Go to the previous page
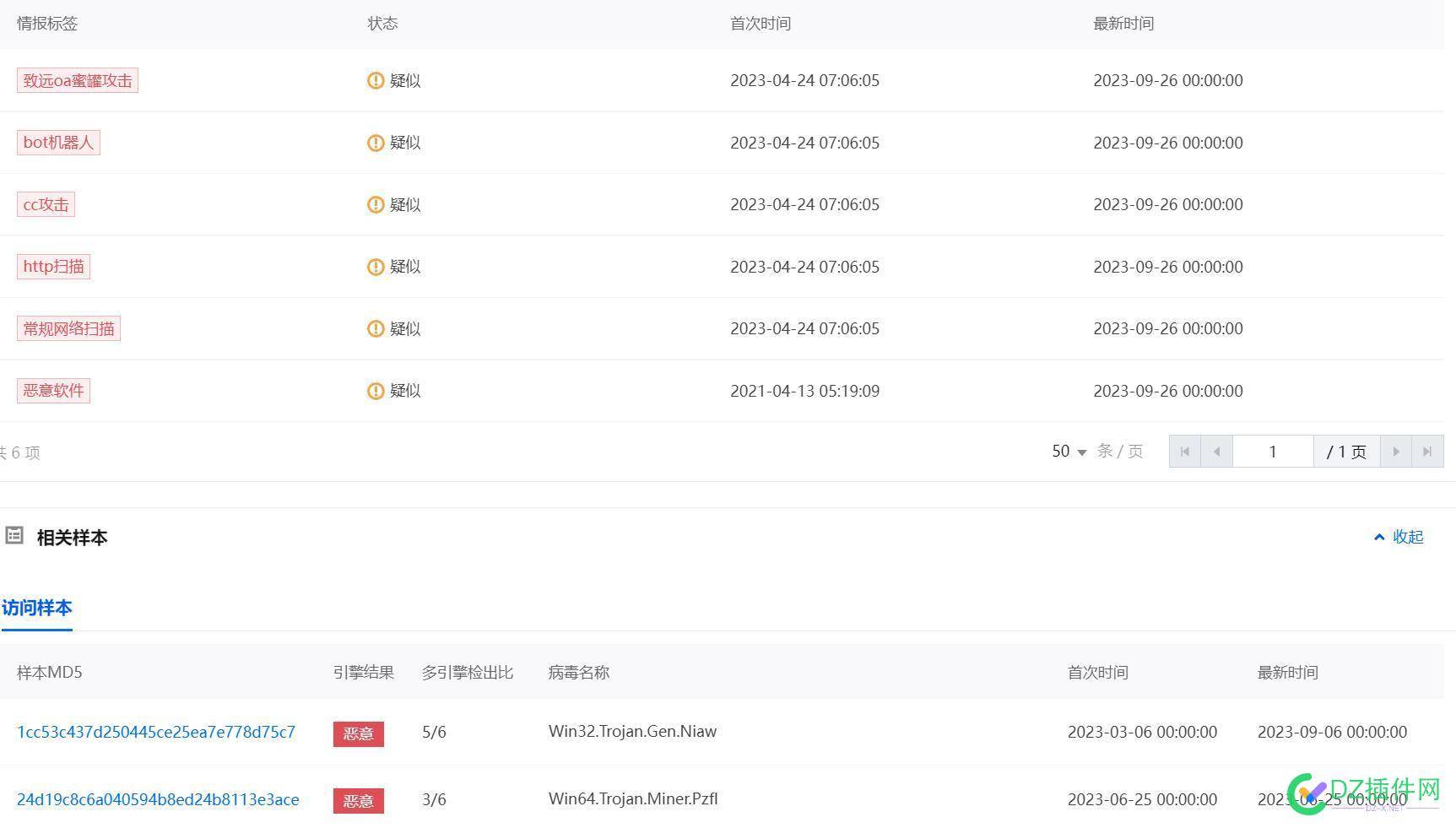This screenshot has height=828, width=1456. tap(1216, 452)
